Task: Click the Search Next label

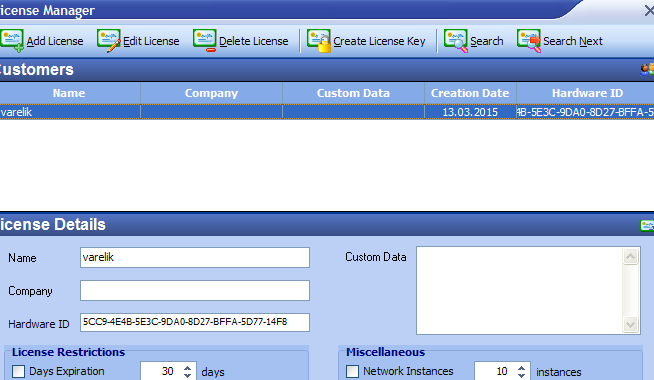Action: (573, 41)
